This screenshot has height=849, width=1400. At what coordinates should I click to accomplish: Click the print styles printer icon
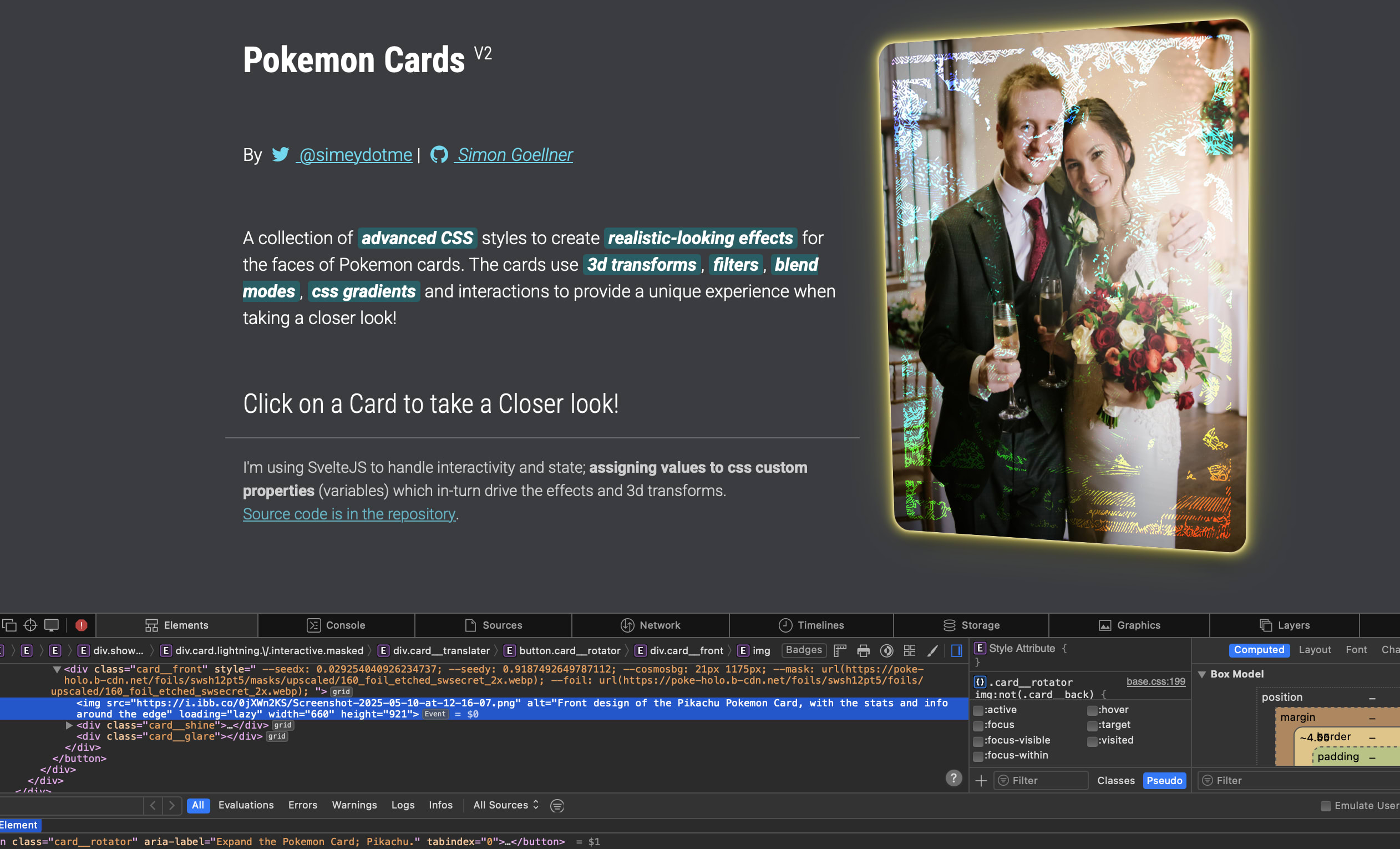(x=863, y=651)
